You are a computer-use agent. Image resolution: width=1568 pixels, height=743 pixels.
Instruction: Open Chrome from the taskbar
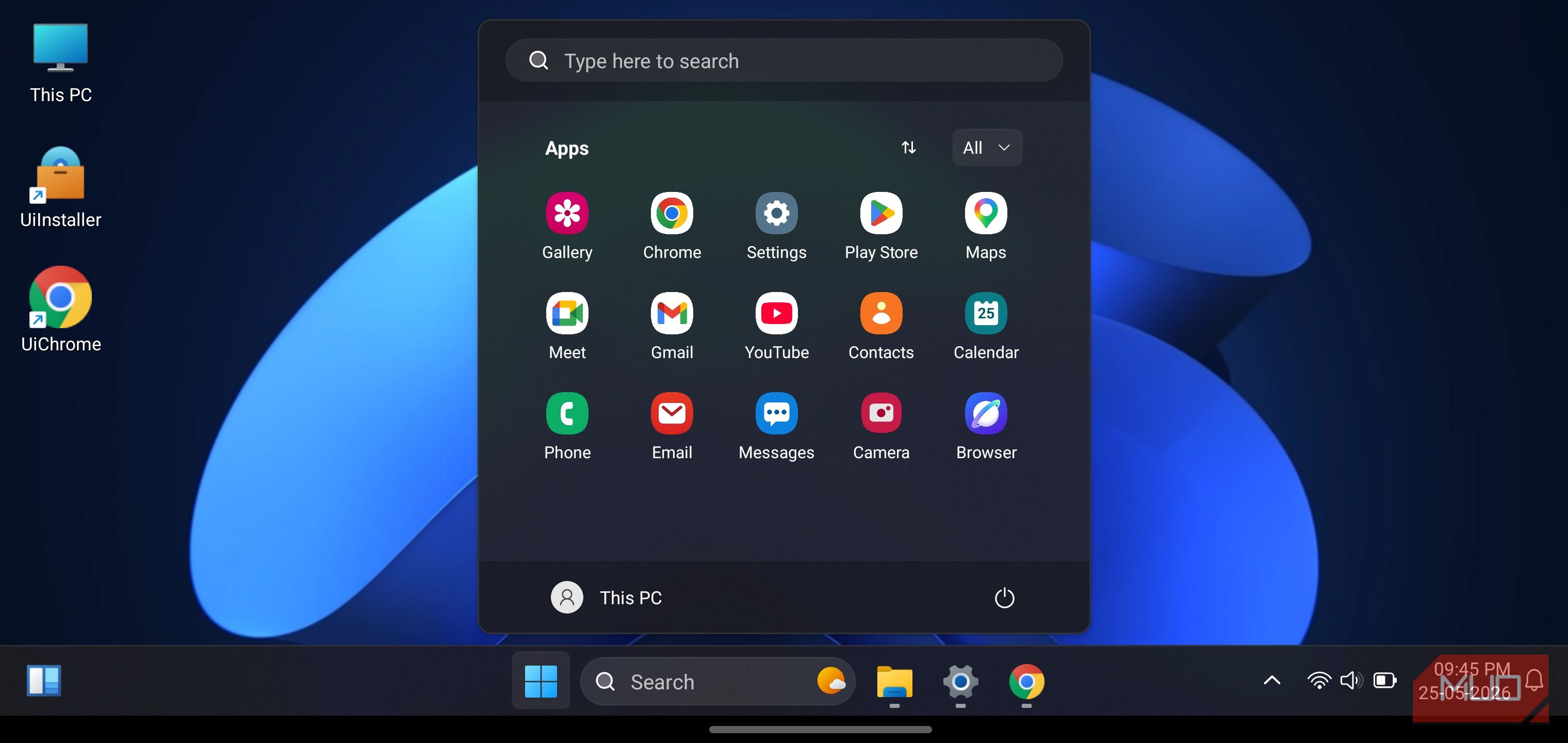(1026, 682)
